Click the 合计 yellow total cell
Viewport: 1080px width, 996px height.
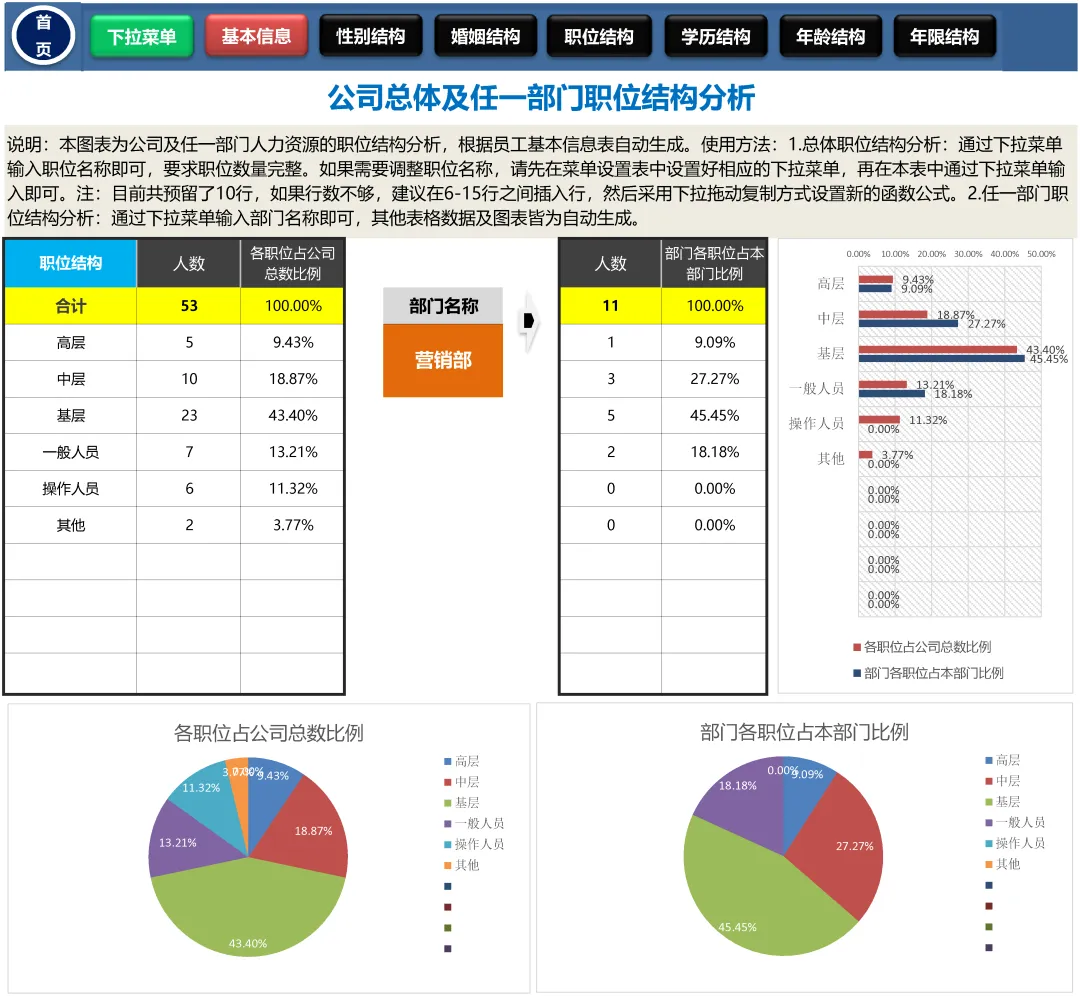tap(70, 306)
